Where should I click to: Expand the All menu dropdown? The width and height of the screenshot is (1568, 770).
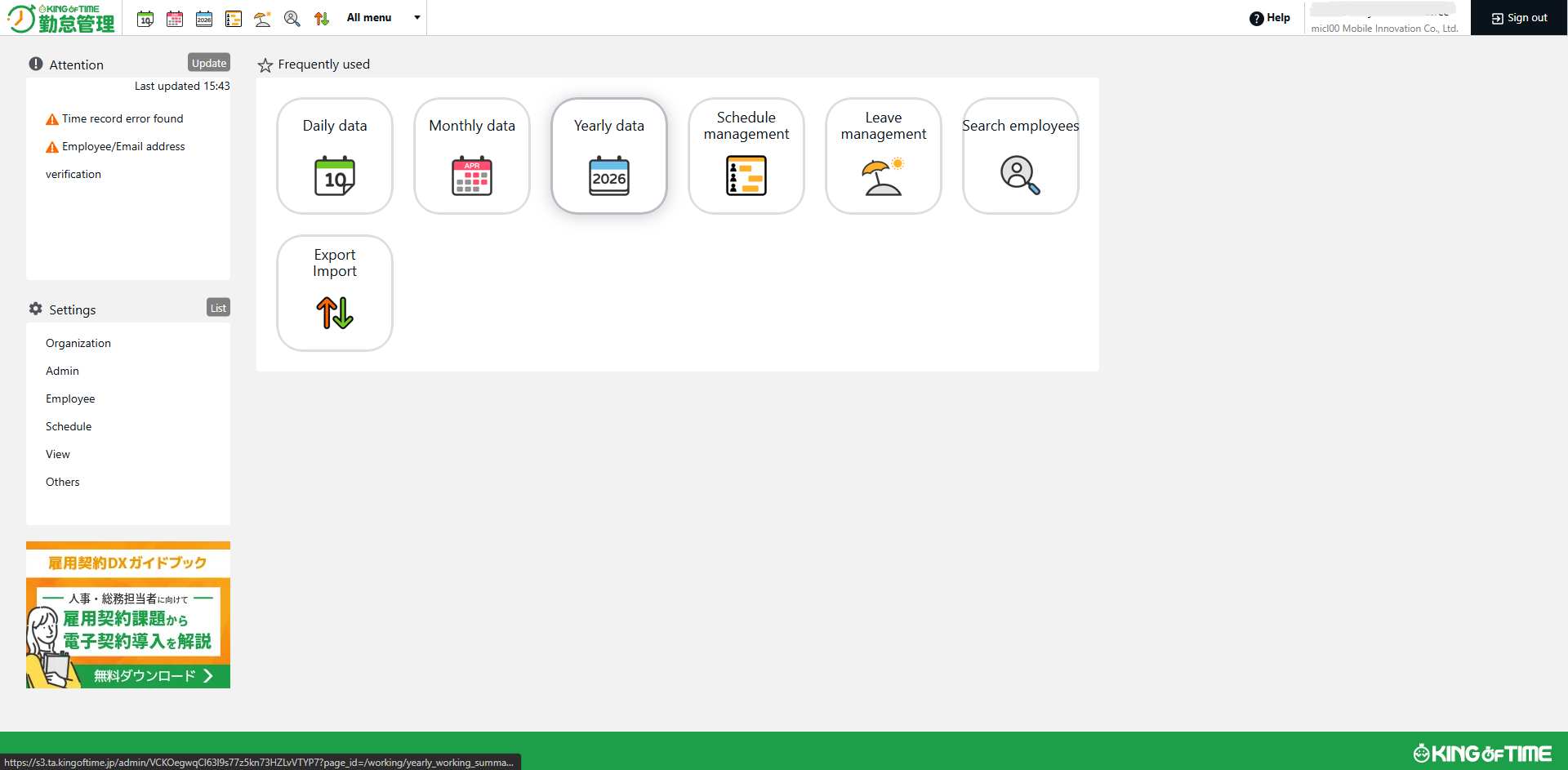coord(383,18)
